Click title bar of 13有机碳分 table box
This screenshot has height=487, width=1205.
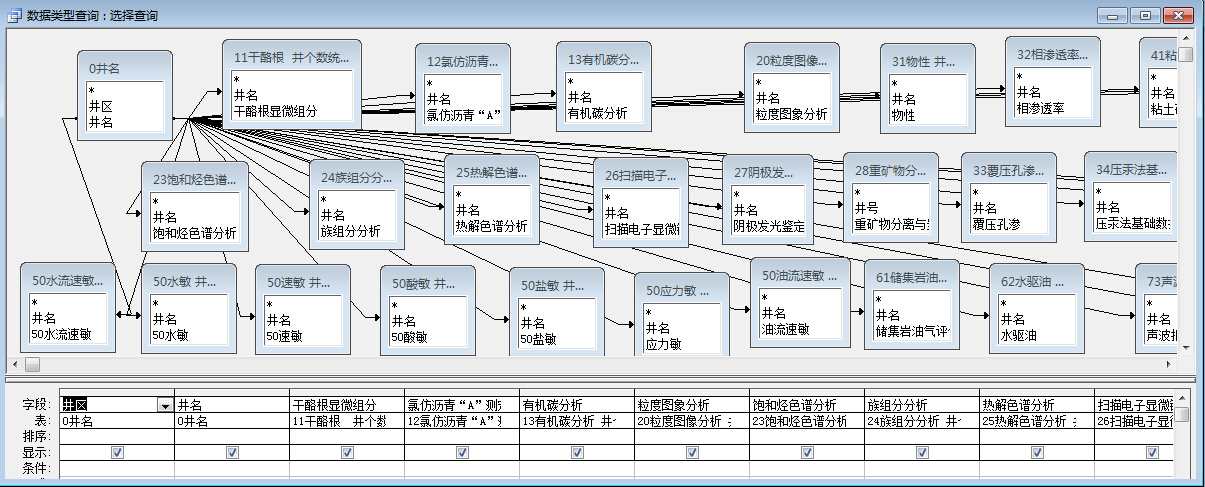pos(603,60)
